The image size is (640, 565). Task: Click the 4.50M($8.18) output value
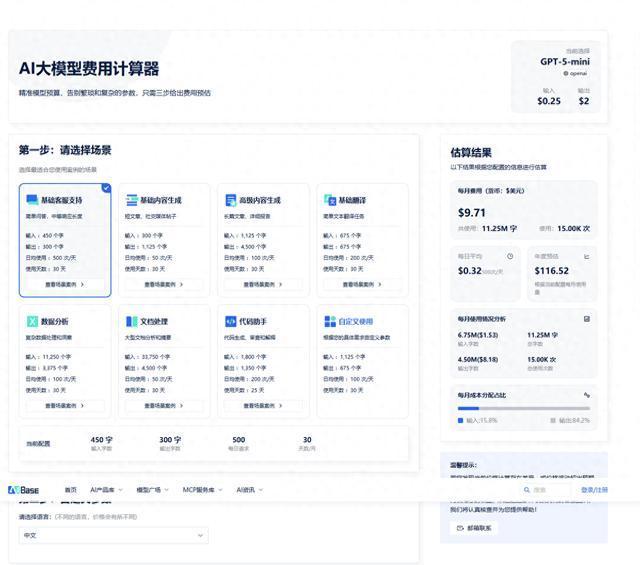click(478, 359)
